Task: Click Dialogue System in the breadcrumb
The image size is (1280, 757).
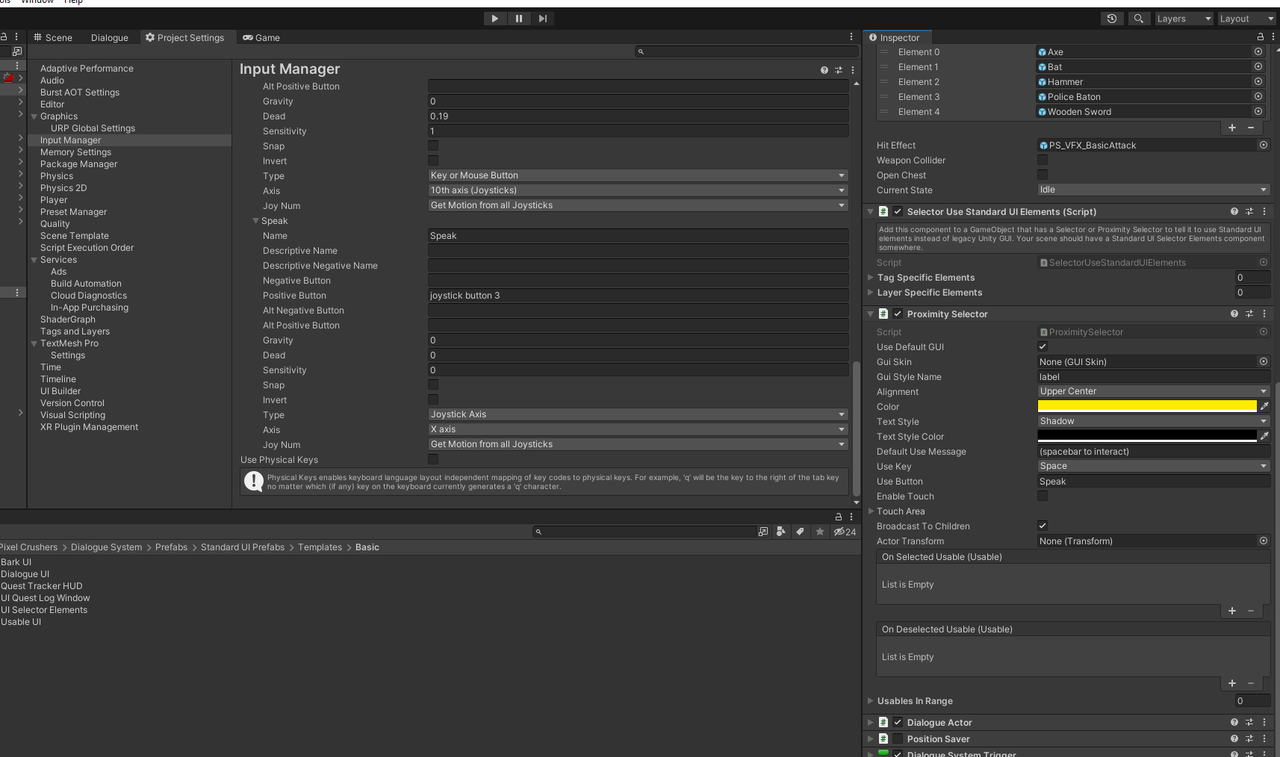Action: pyautogui.click(x=107, y=547)
